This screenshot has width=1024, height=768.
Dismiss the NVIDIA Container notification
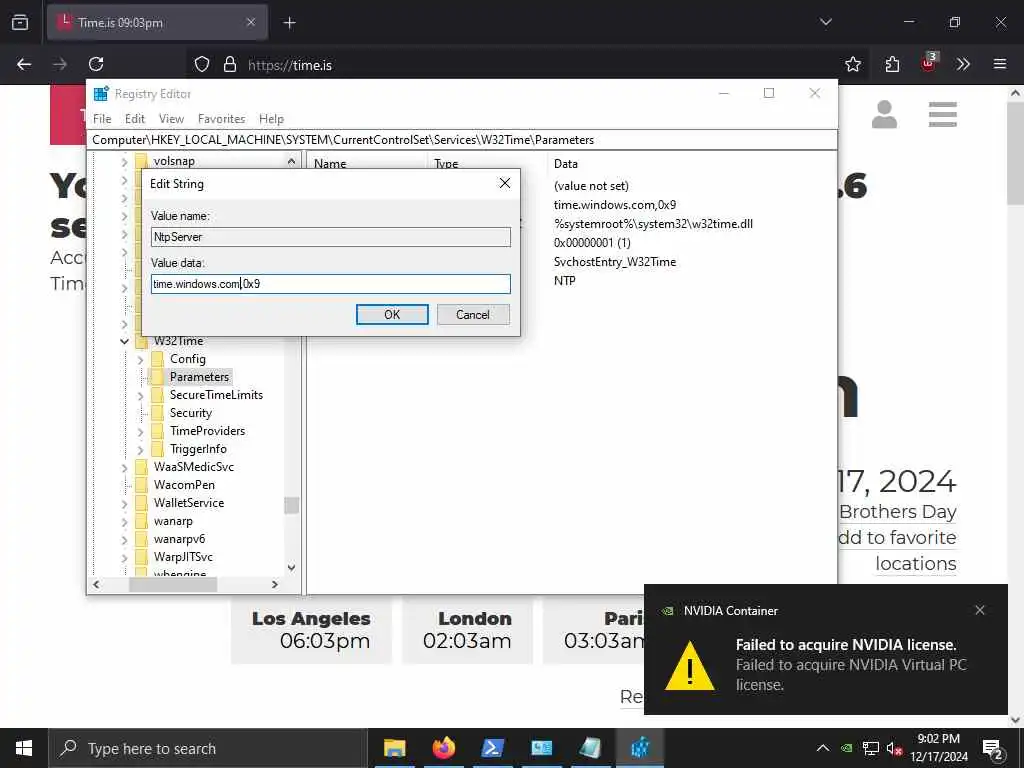[980, 610]
